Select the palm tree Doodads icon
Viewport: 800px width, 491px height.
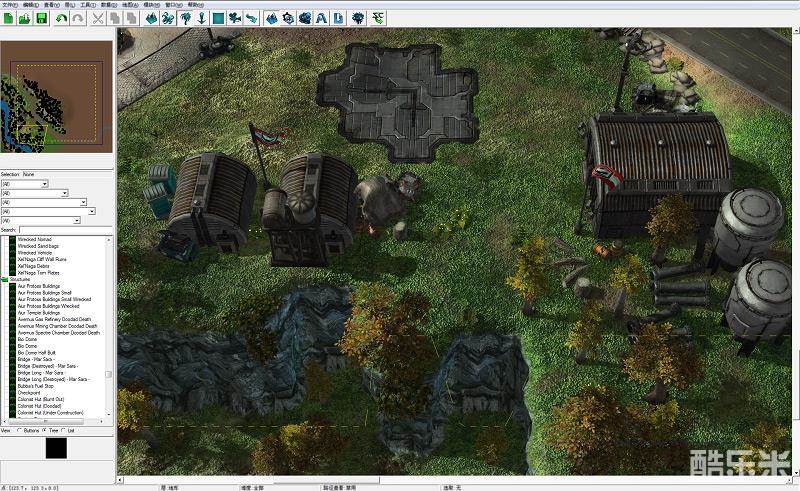[x=185, y=18]
